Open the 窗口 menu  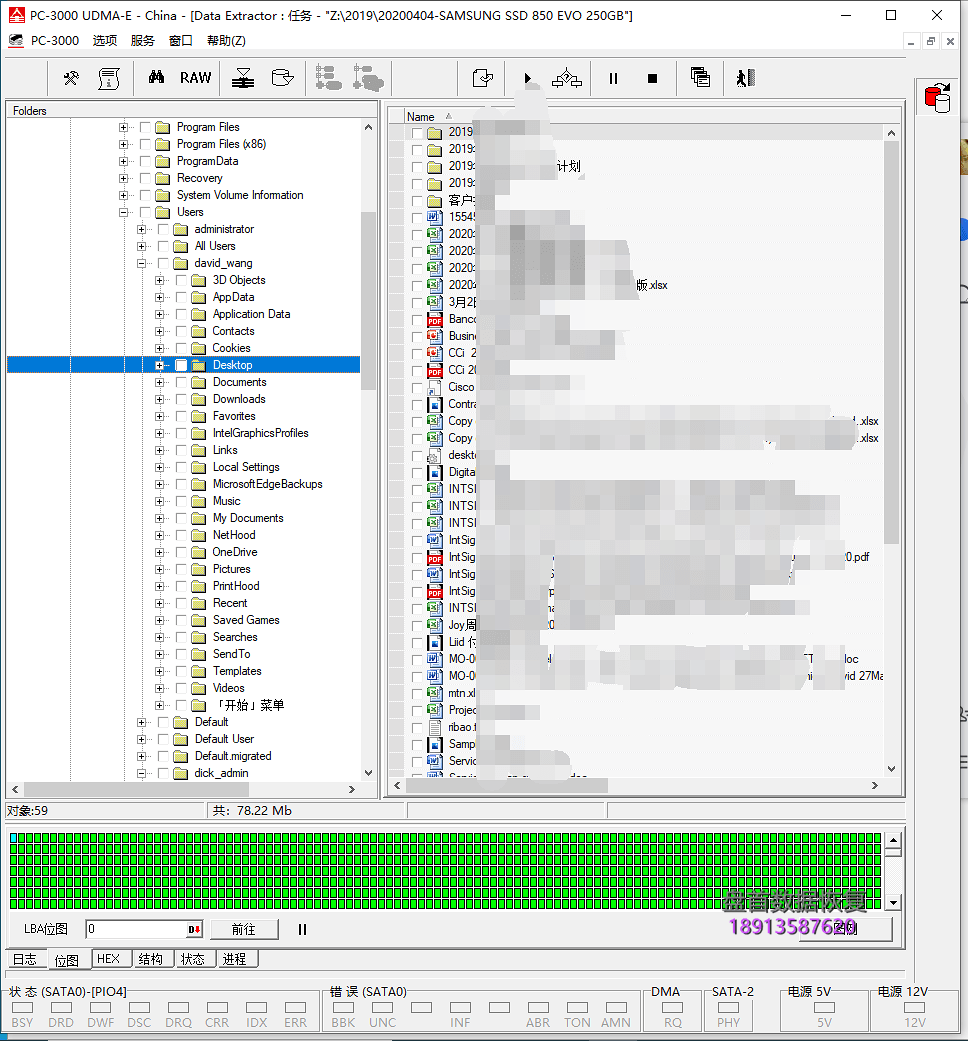(181, 41)
